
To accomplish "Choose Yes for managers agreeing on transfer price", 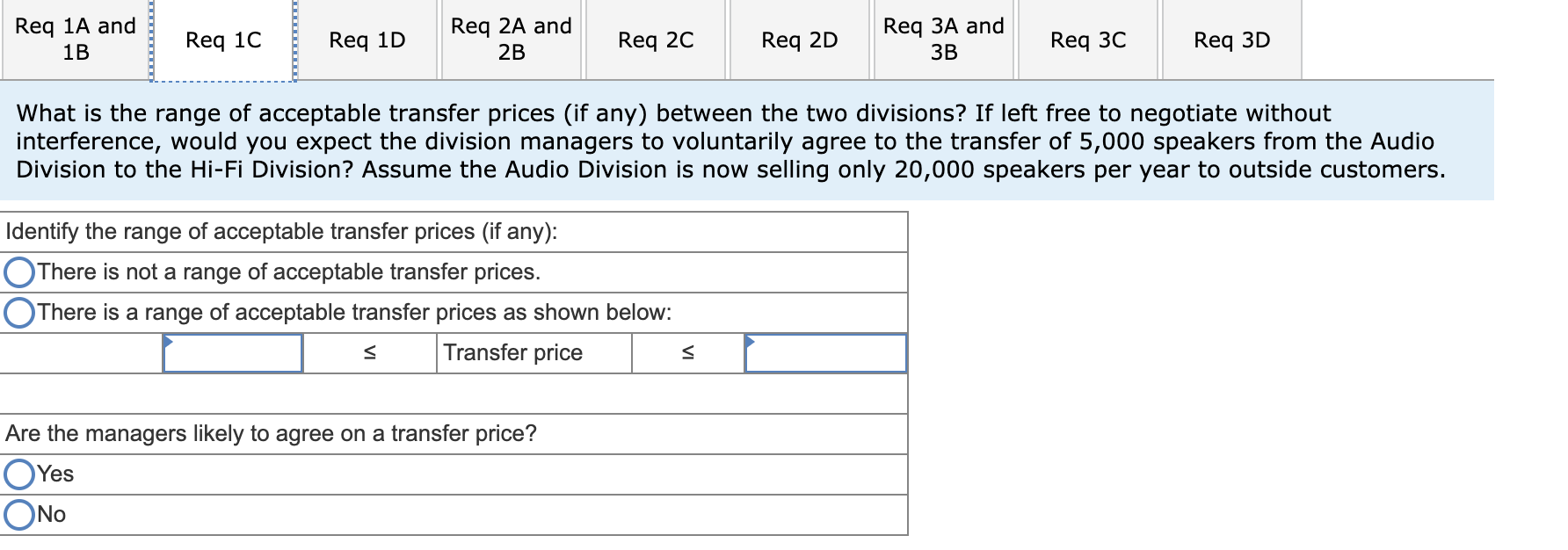I will point(18,474).
